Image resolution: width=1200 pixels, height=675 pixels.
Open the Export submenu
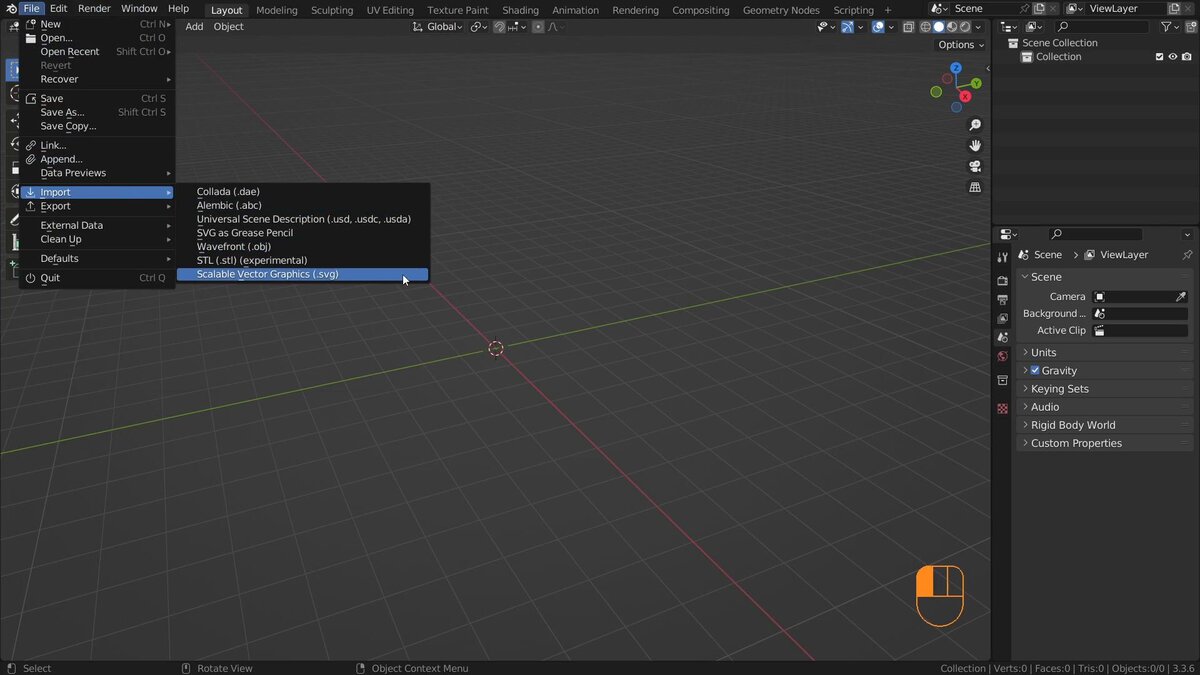point(98,206)
